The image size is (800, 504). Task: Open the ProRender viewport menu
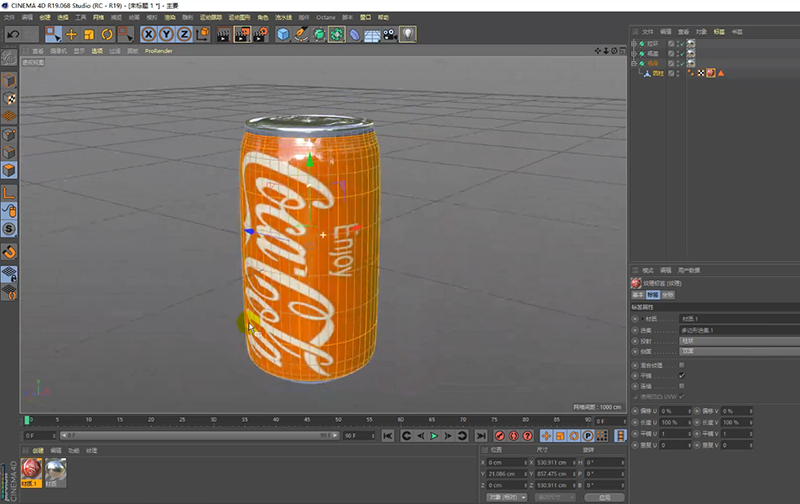click(x=159, y=51)
